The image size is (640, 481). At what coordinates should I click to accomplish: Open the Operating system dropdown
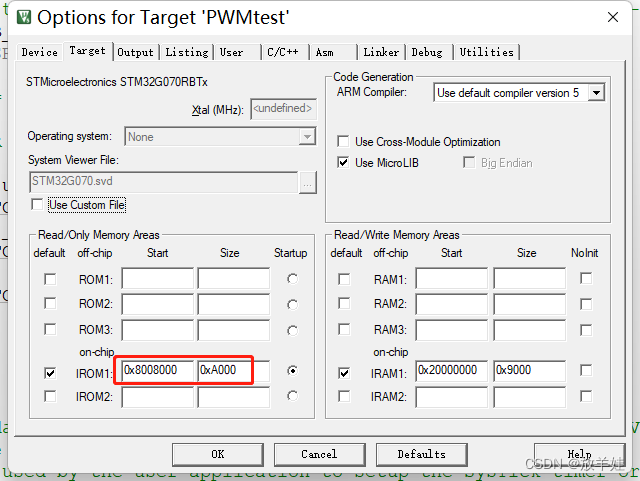coord(220,136)
